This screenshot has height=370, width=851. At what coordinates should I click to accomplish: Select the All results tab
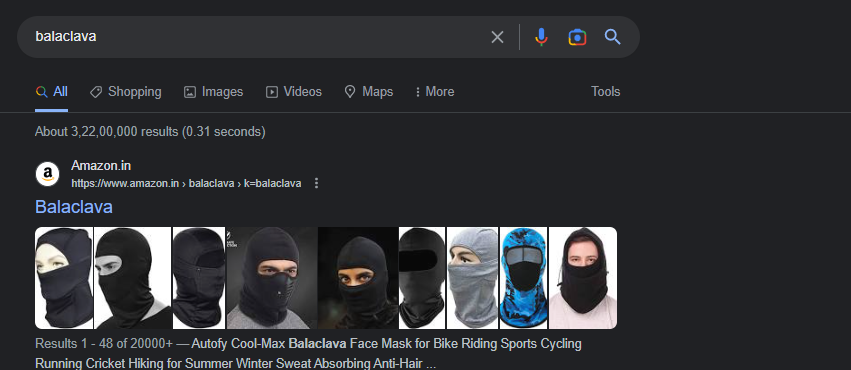pyautogui.click(x=52, y=92)
